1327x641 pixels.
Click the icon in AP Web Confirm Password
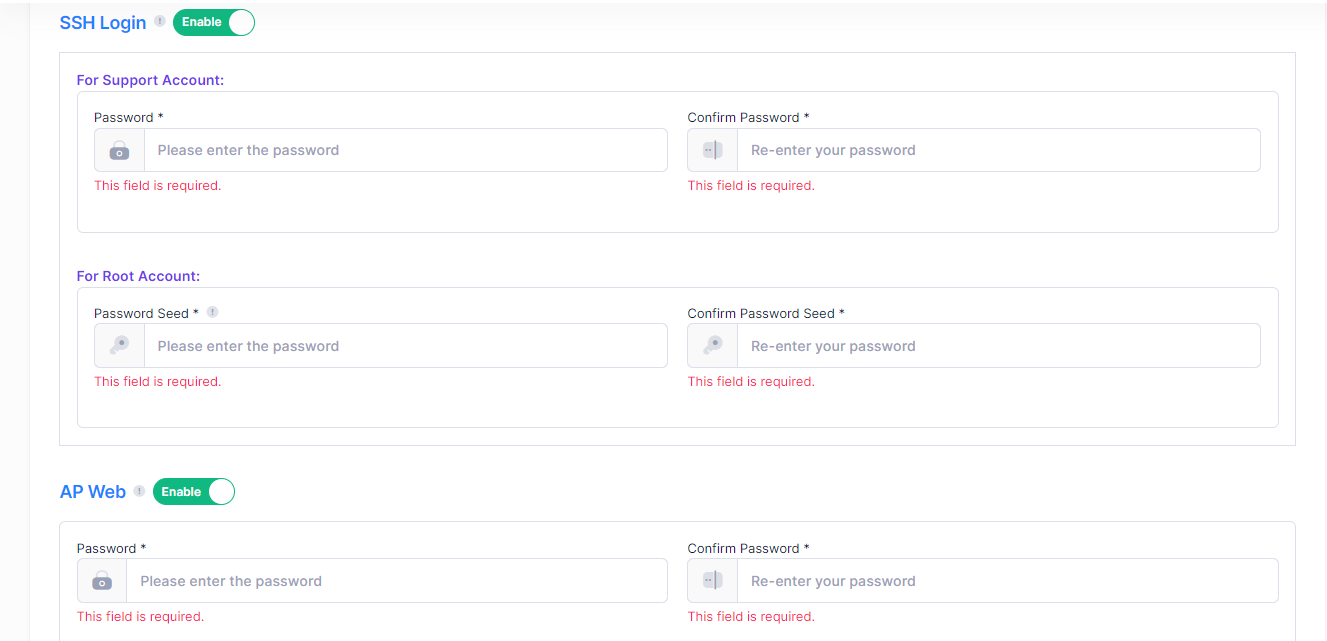coord(712,581)
